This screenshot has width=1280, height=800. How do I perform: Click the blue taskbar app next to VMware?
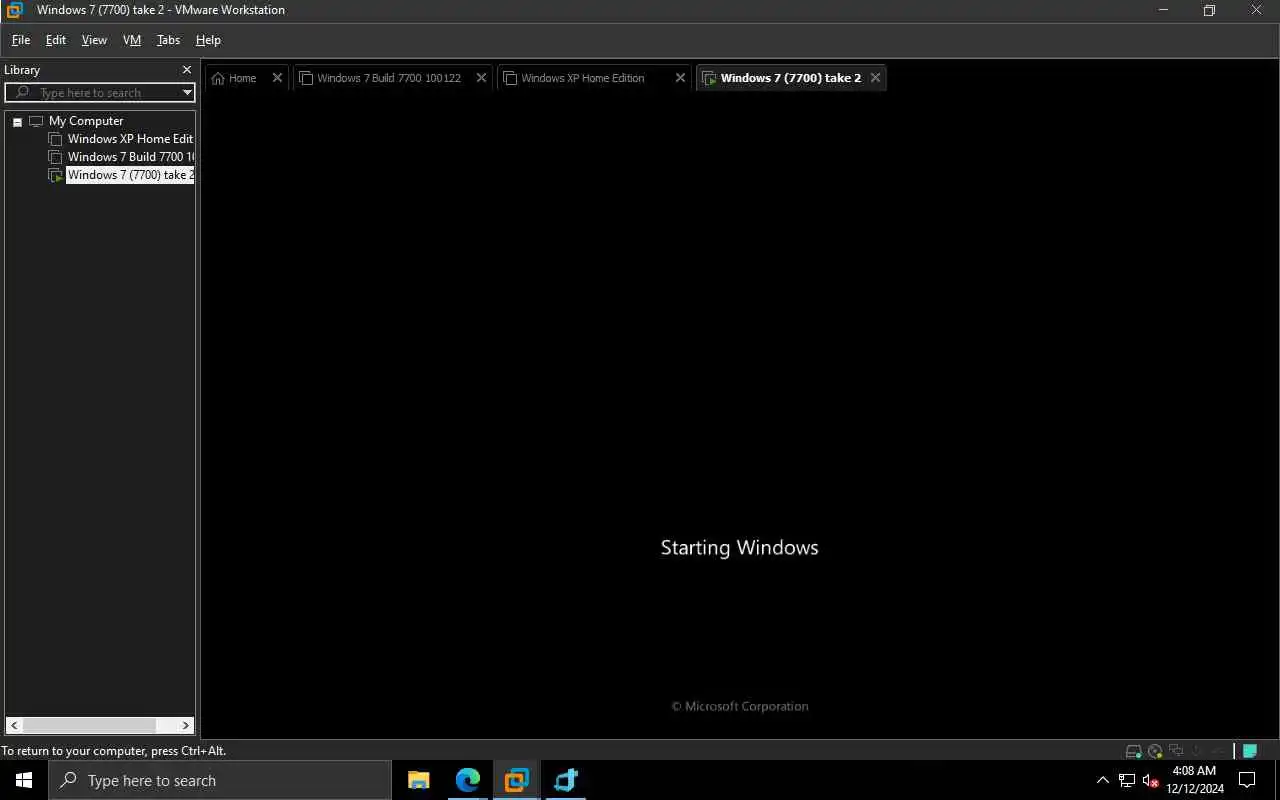click(x=565, y=780)
